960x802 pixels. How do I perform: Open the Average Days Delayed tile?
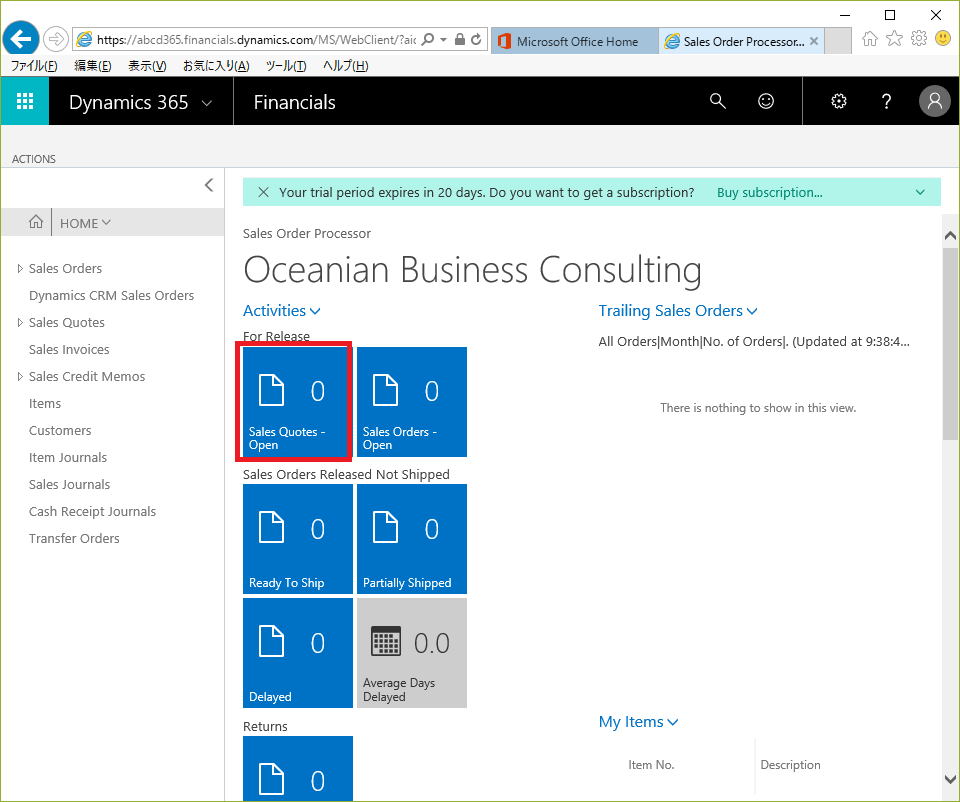(x=412, y=653)
